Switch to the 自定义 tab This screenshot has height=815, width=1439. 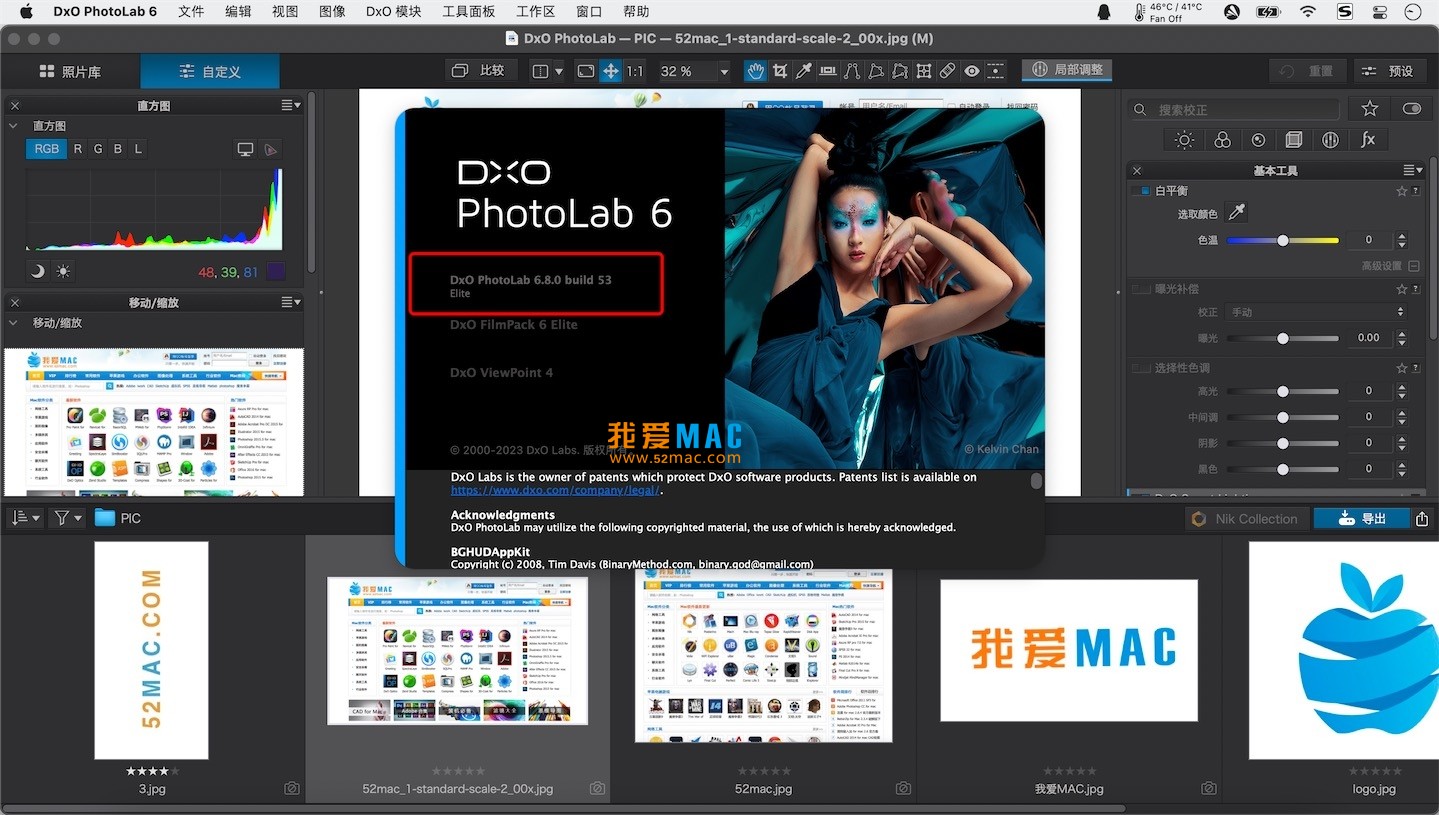pos(210,72)
